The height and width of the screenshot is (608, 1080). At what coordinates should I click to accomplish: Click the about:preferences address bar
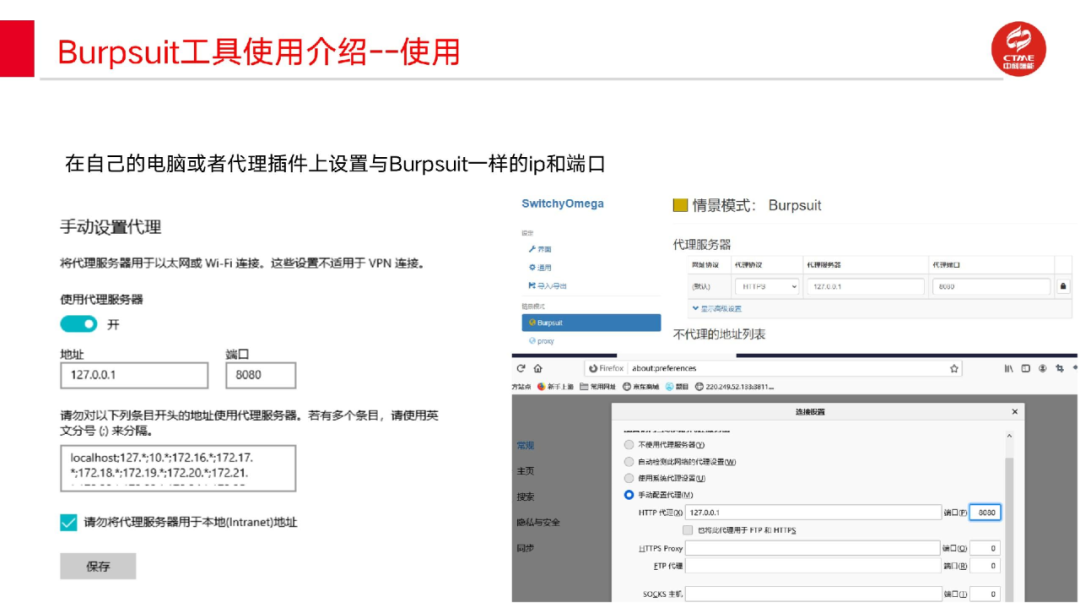tap(771, 368)
